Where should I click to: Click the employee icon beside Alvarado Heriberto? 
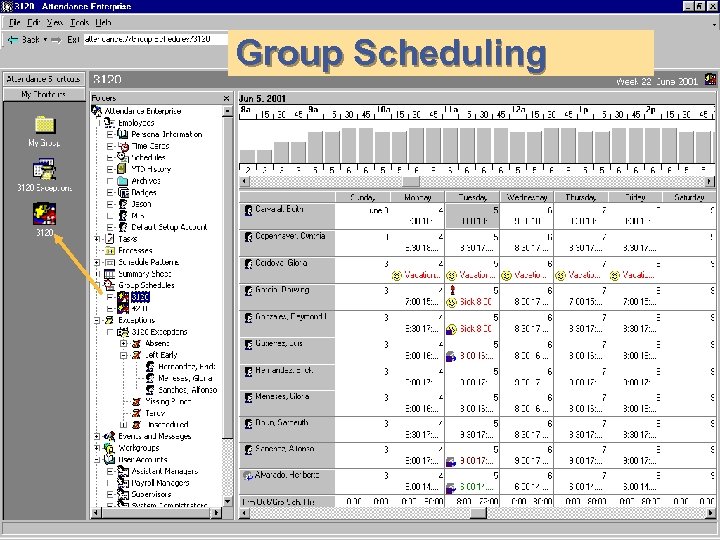point(248,476)
